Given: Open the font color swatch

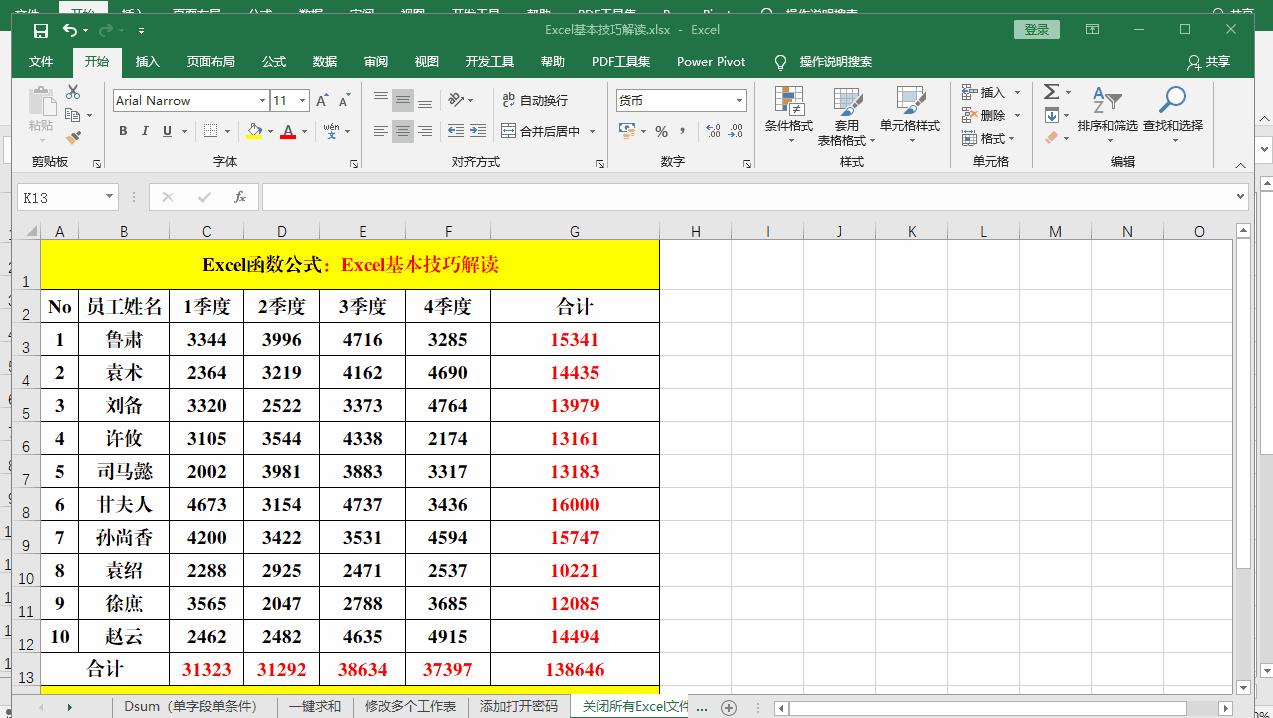Looking at the screenshot, I should click(288, 131).
